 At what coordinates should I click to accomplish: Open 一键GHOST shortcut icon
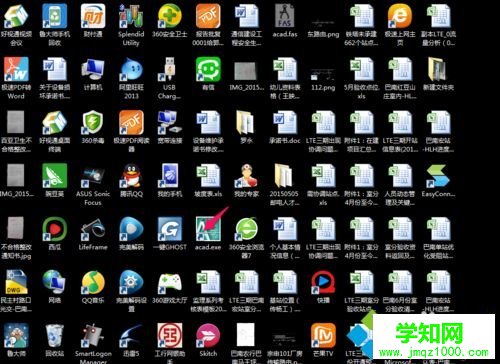click(x=170, y=229)
